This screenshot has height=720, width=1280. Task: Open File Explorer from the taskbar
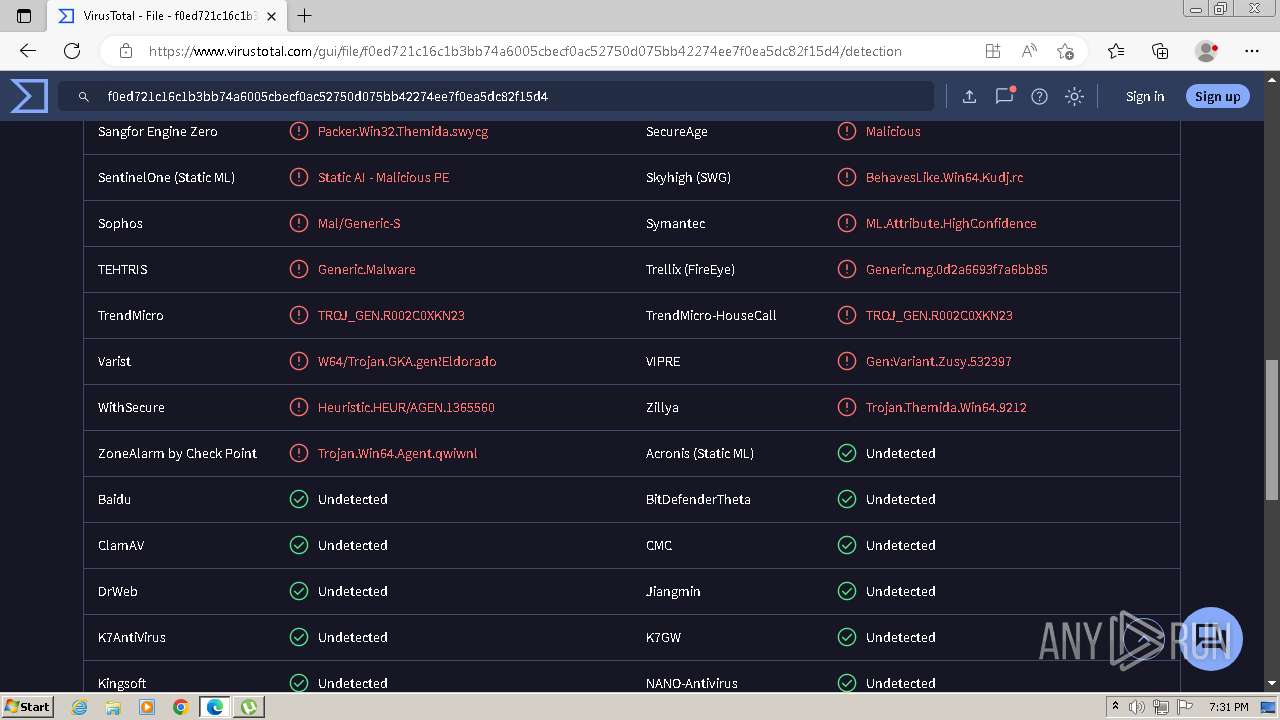113,707
